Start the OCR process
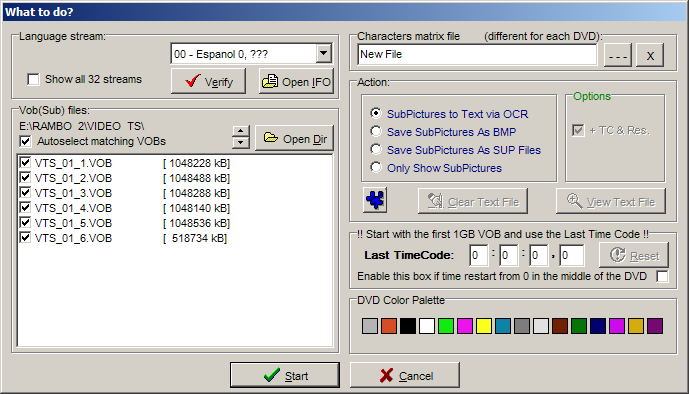The width and height of the screenshot is (689, 394). pyautogui.click(x=285, y=375)
